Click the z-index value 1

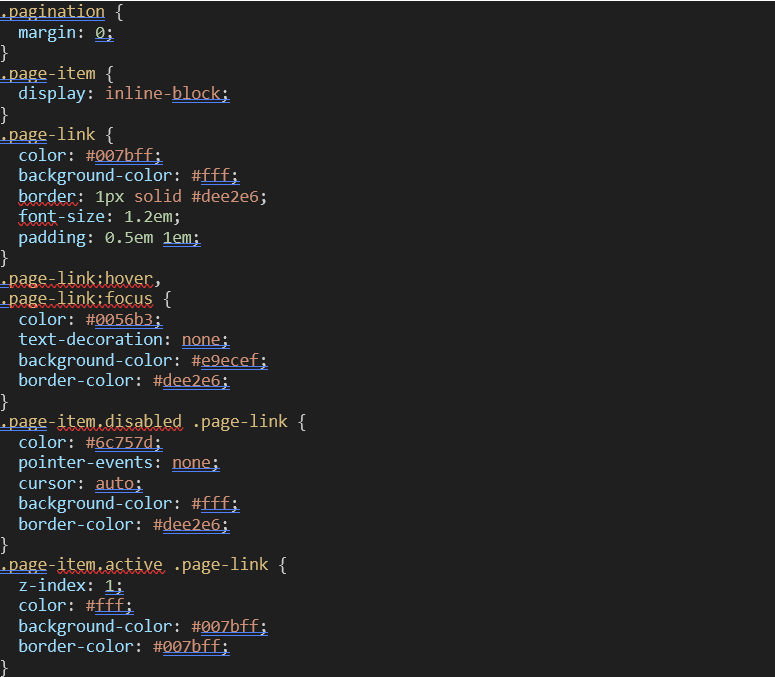pos(113,586)
